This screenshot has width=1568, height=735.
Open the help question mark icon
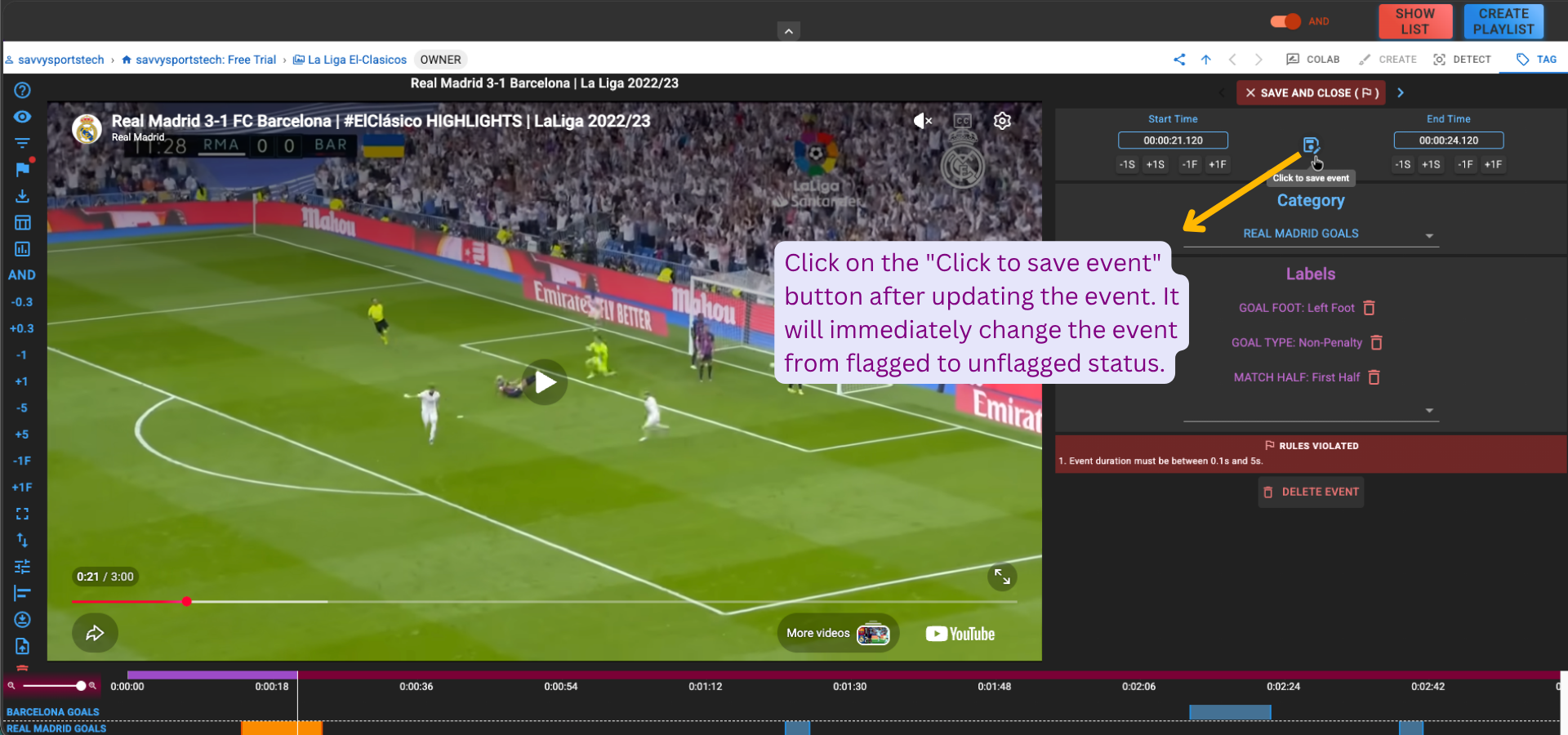click(x=22, y=91)
